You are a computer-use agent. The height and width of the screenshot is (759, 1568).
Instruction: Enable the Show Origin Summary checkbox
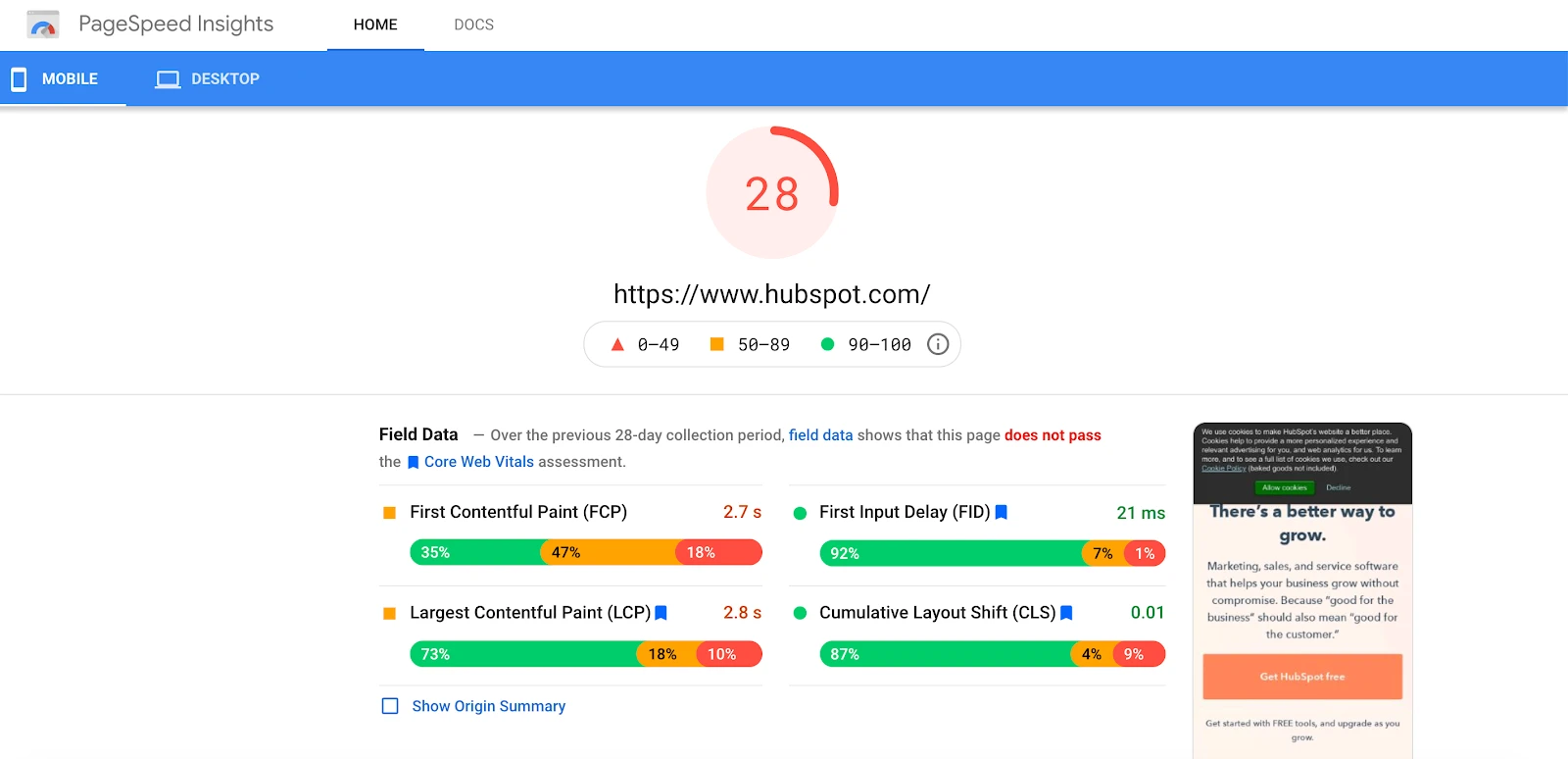click(x=390, y=706)
